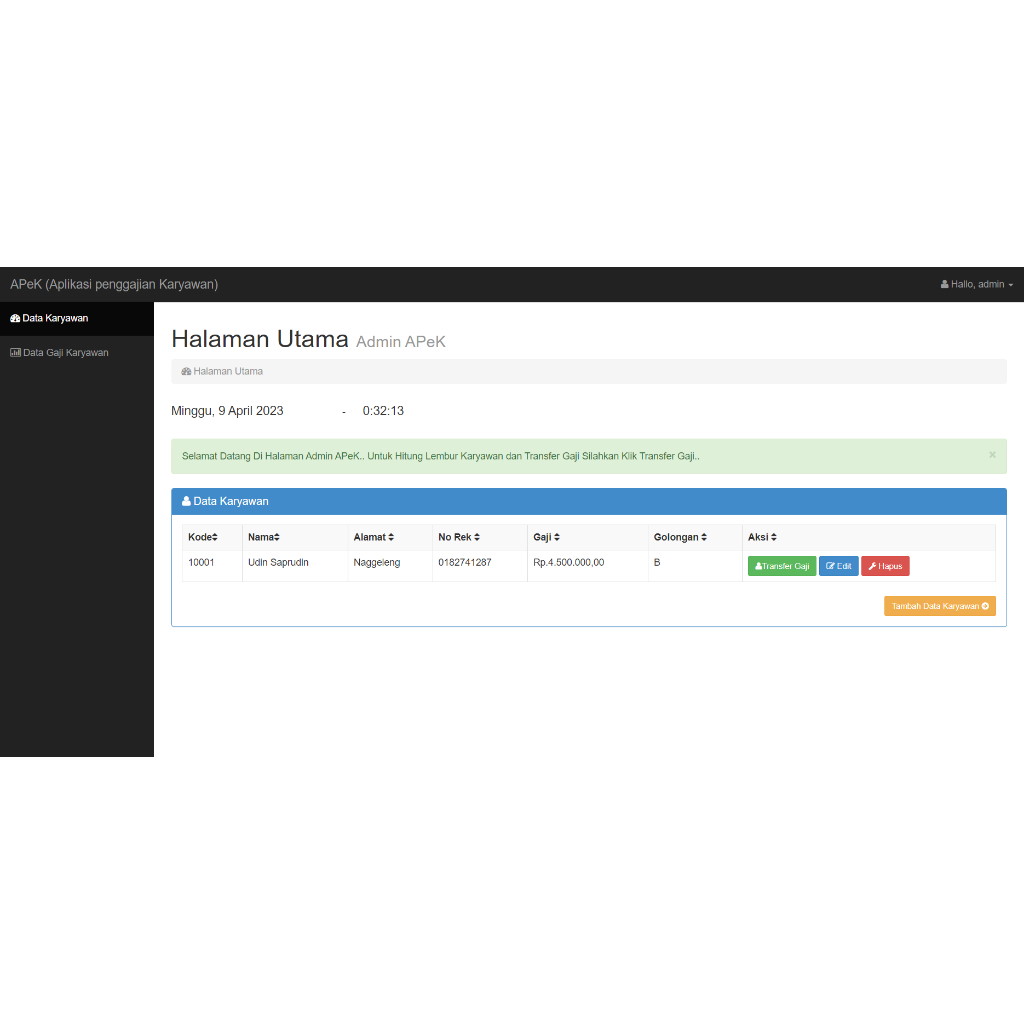Click the Alamat column sort icon

(x=391, y=538)
